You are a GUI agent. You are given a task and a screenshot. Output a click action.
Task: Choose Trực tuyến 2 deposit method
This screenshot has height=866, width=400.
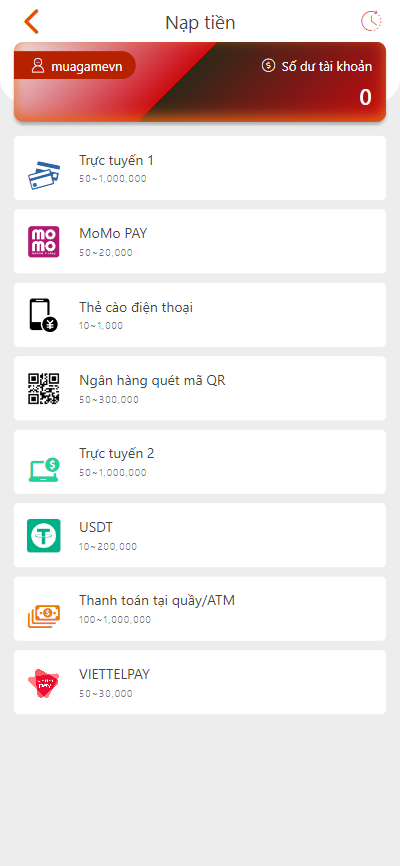(200, 462)
